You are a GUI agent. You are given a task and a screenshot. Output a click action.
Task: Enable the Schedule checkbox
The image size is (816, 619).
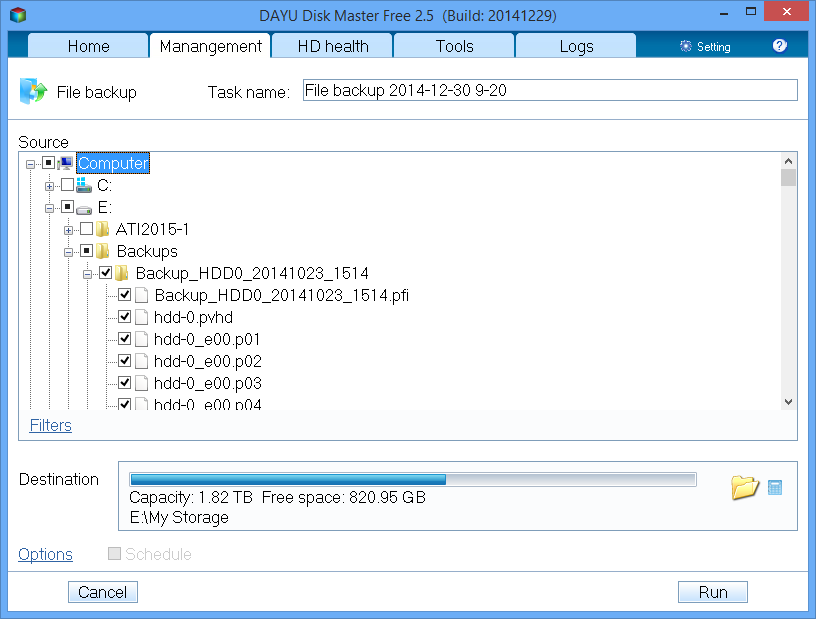tap(114, 553)
